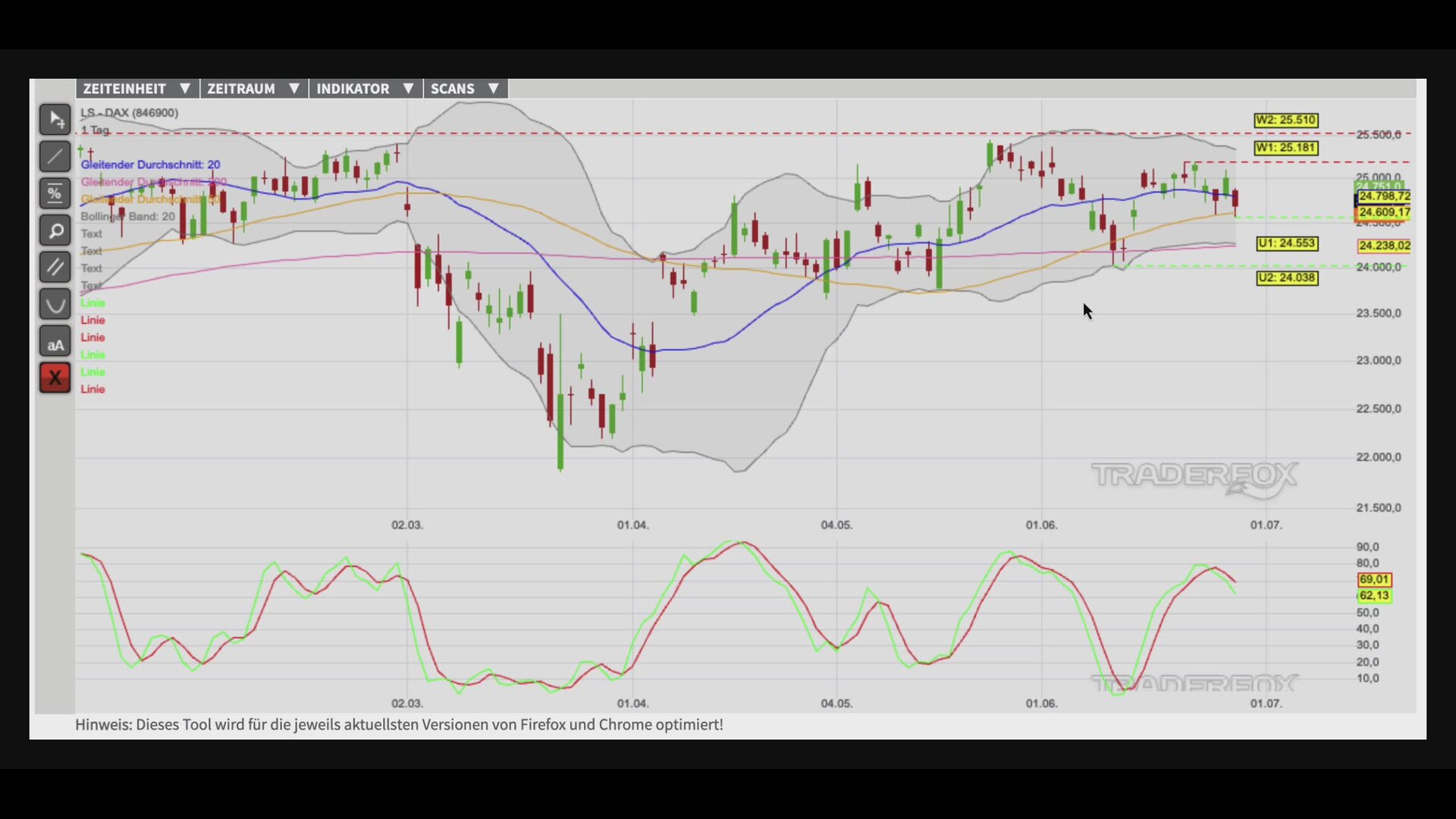The height and width of the screenshot is (819, 1456).
Task: Click the 01.04. date label on price chart
Action: 632,525
